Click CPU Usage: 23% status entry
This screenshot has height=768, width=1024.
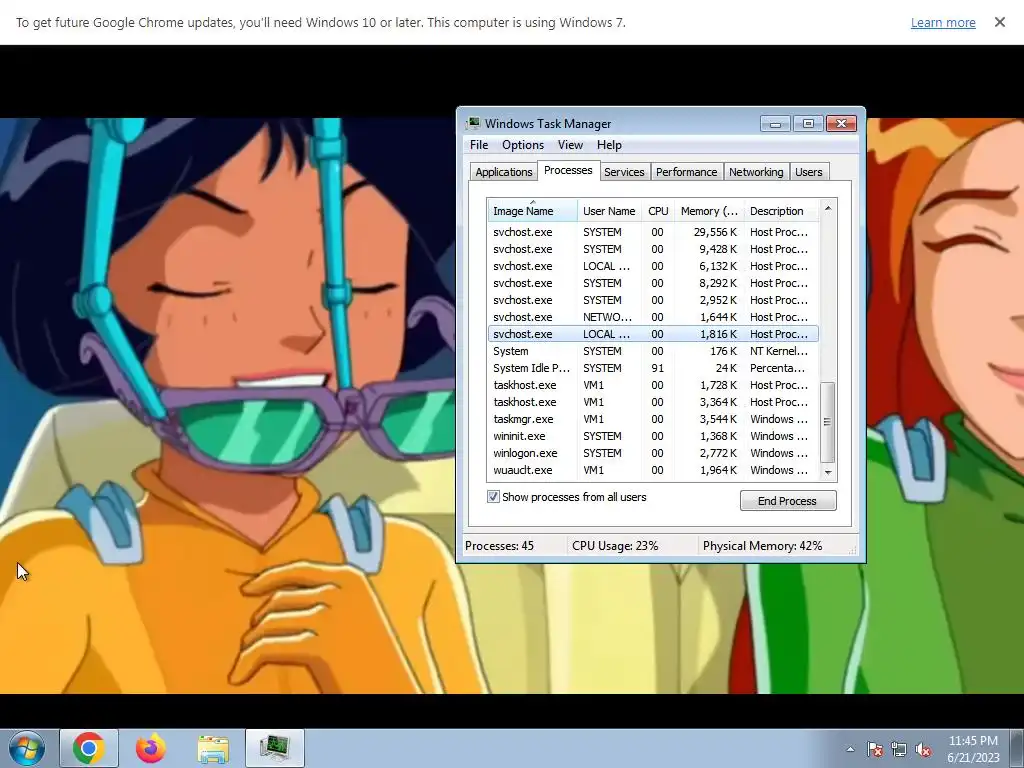(615, 546)
